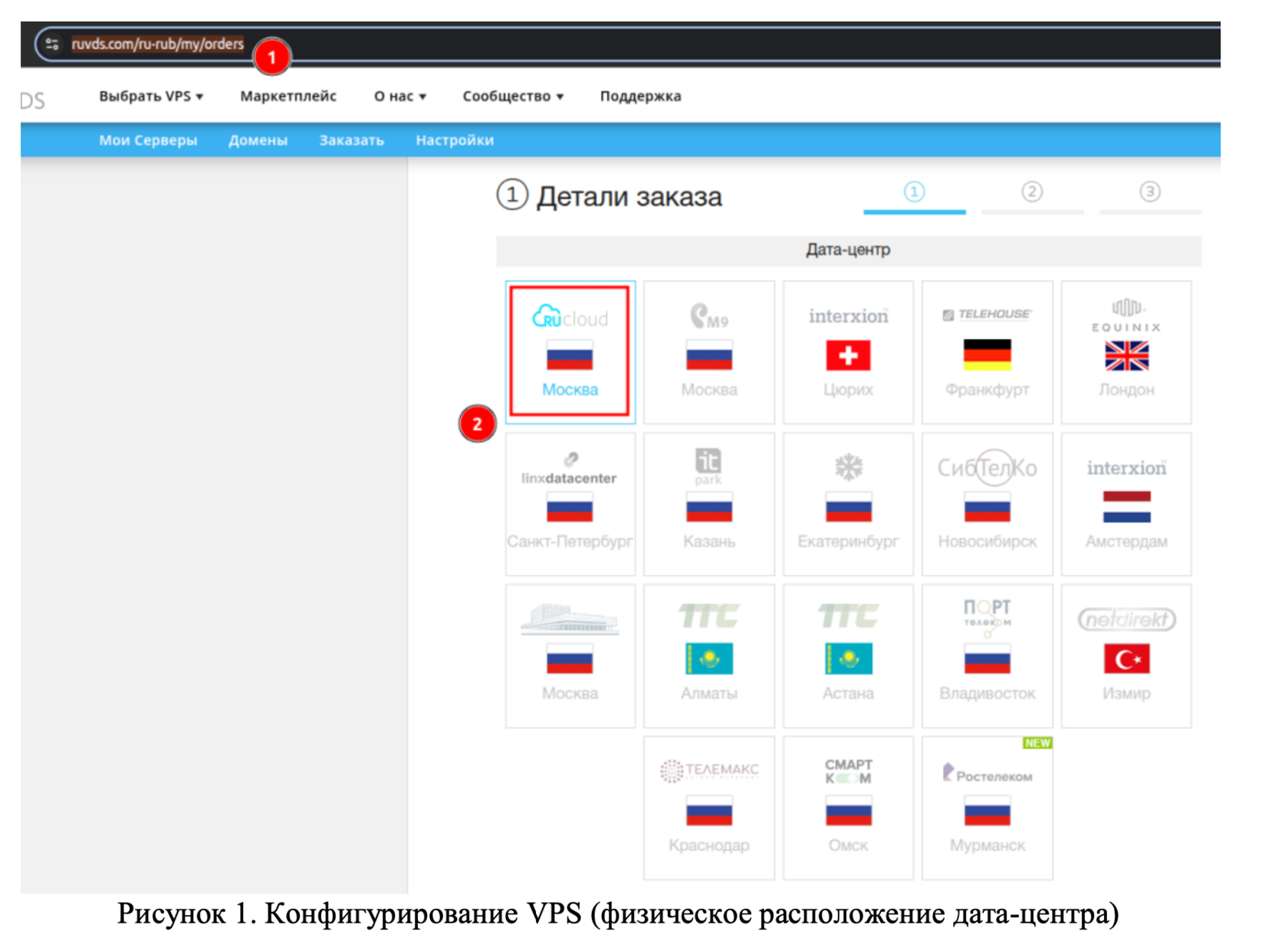This screenshot has width=1288, height=951.
Task: Select the СибТелКо Новосибирск data center
Action: (987, 503)
